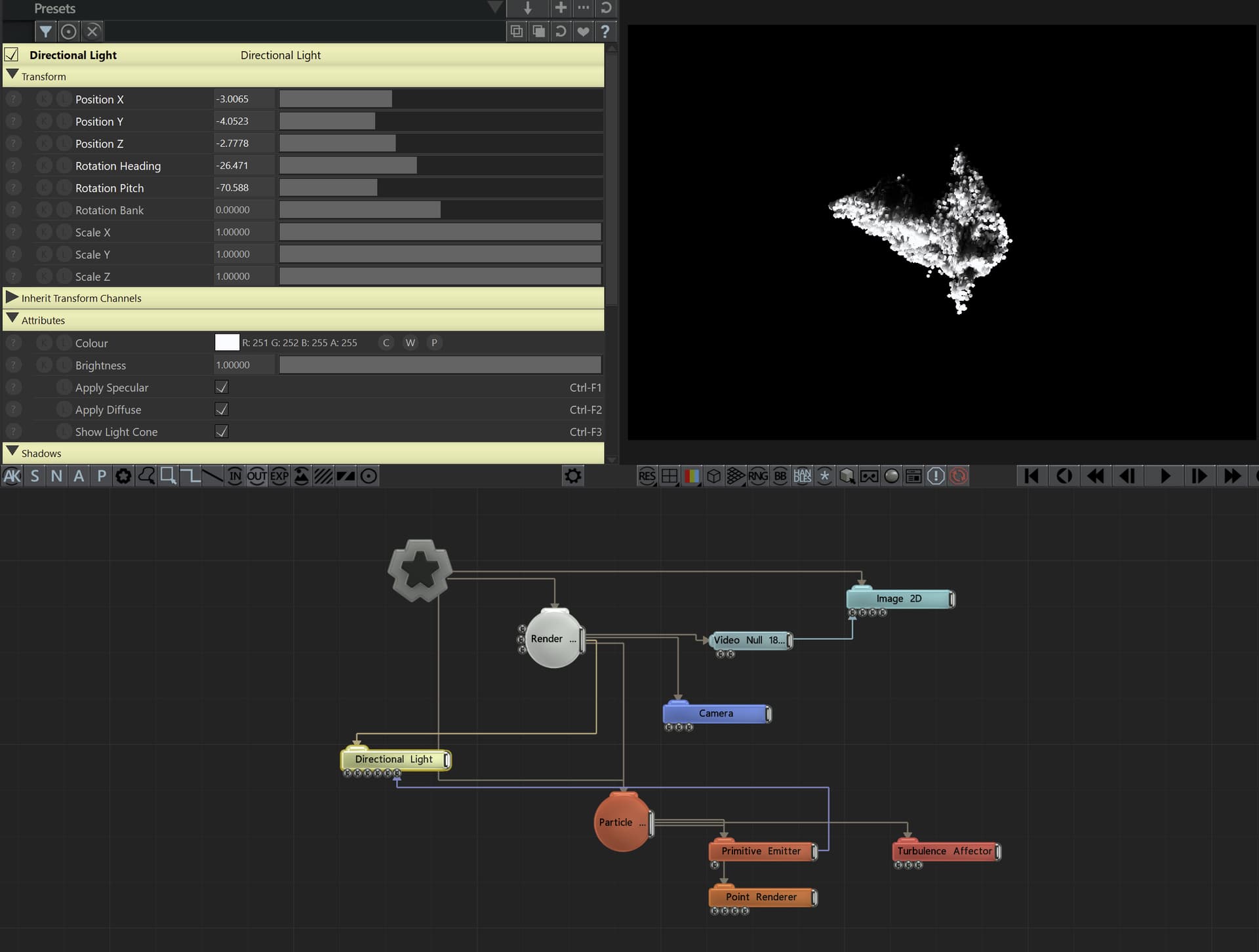Select the Primitive Emitter node
Image resolution: width=1259 pixels, height=952 pixels.
pyautogui.click(x=761, y=851)
